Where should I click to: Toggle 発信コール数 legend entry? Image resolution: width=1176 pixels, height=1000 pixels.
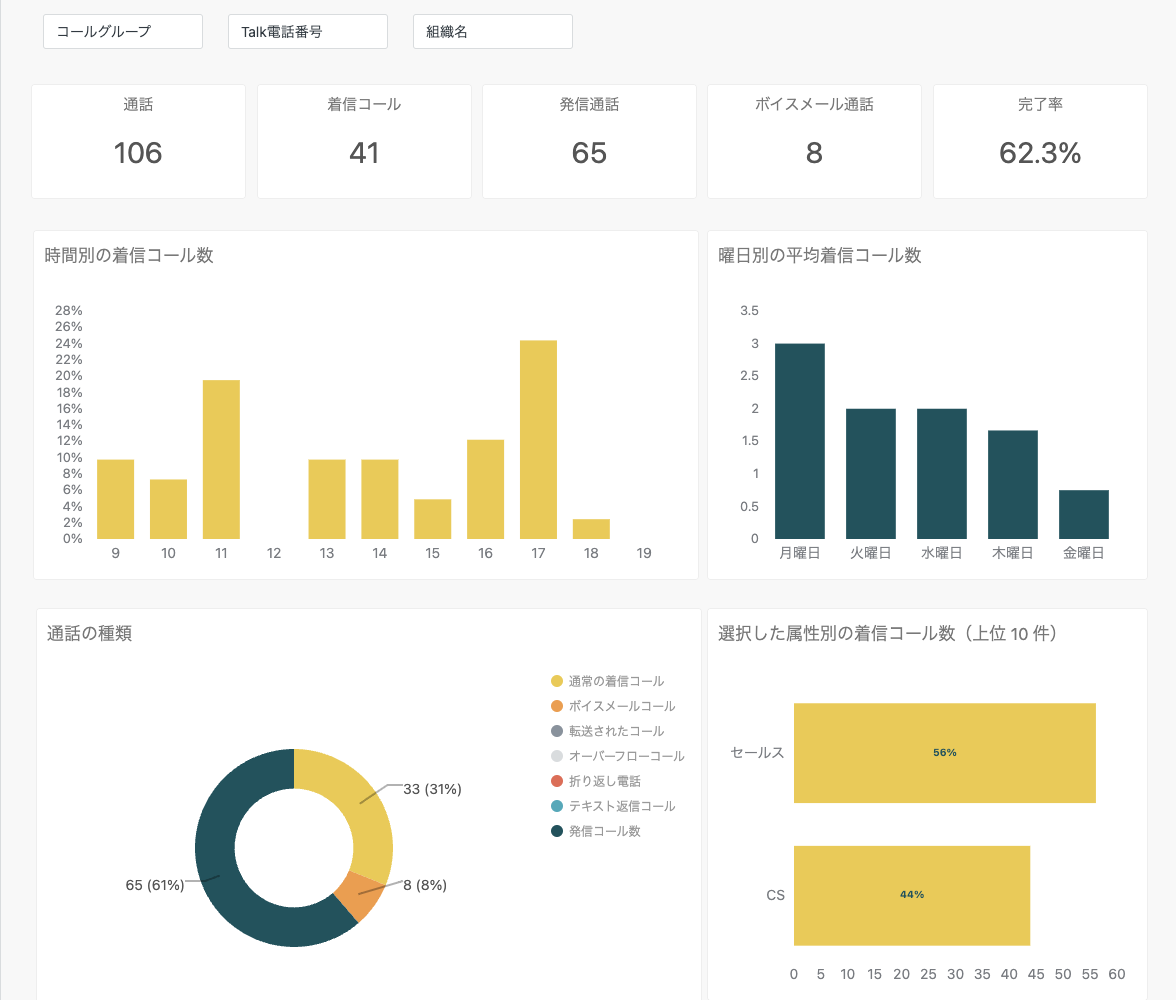click(x=596, y=831)
